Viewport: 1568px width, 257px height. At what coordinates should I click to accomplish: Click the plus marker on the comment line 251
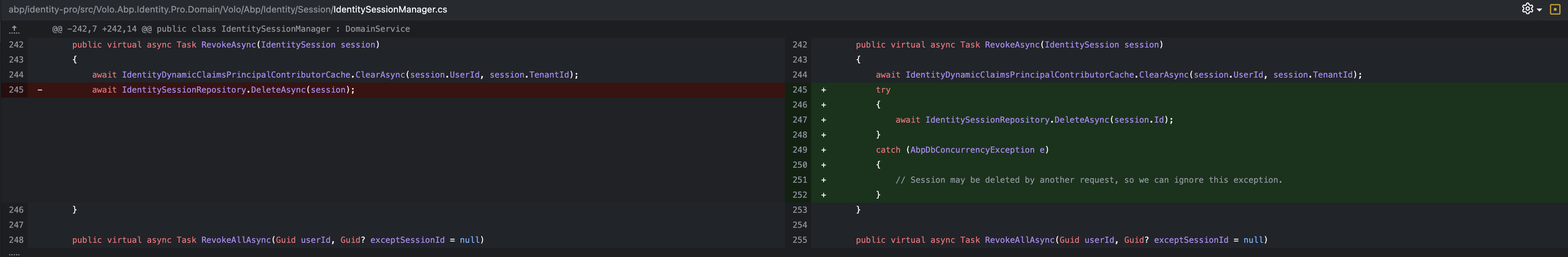coord(824,180)
